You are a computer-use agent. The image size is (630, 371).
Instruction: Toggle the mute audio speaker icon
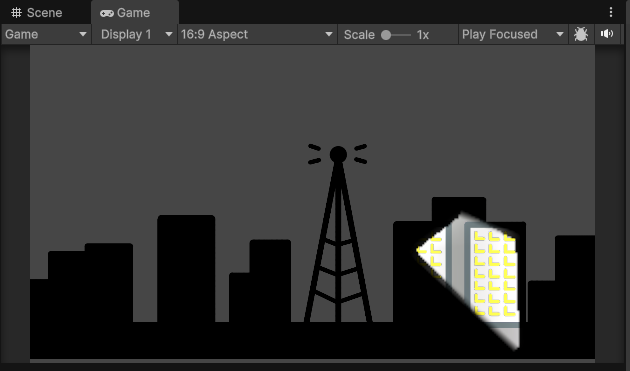click(x=607, y=34)
